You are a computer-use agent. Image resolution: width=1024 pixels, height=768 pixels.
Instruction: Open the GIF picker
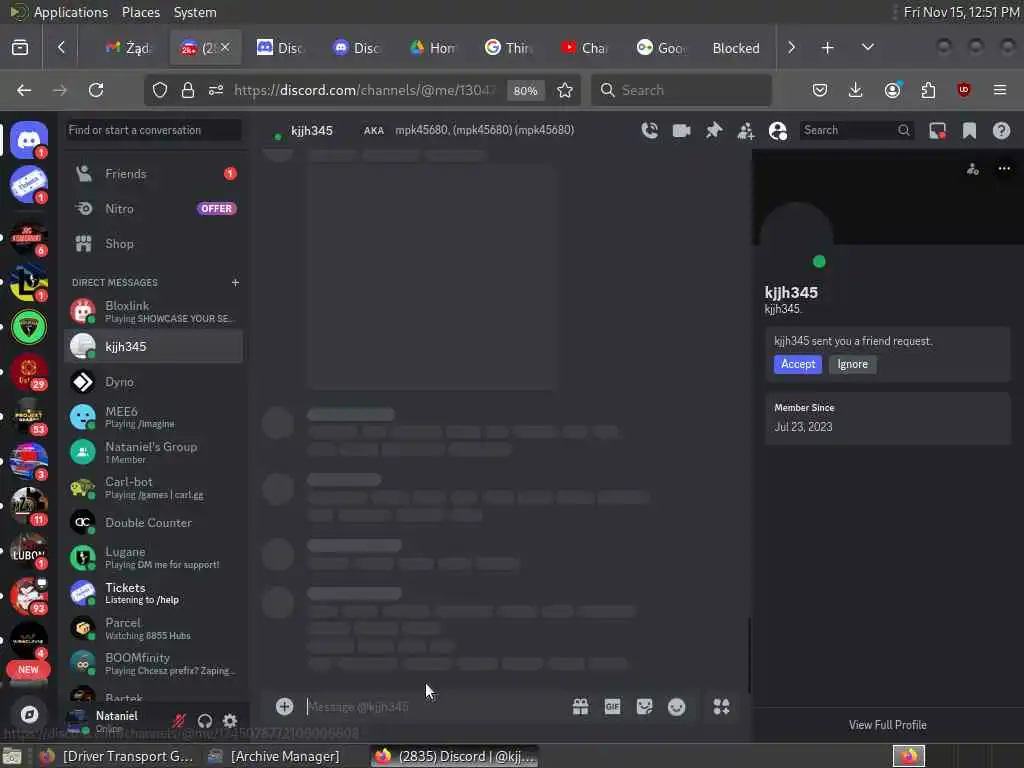coord(612,707)
